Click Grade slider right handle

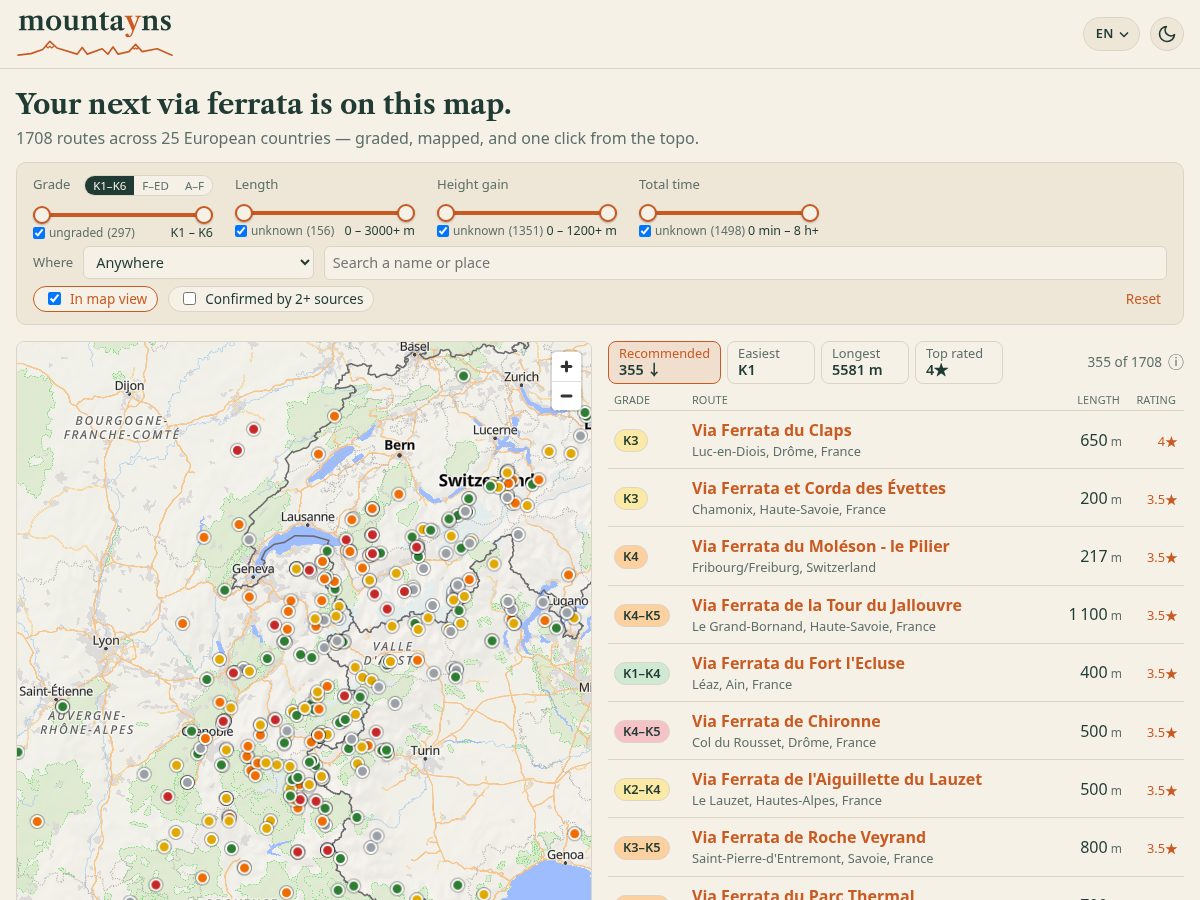[x=204, y=214]
